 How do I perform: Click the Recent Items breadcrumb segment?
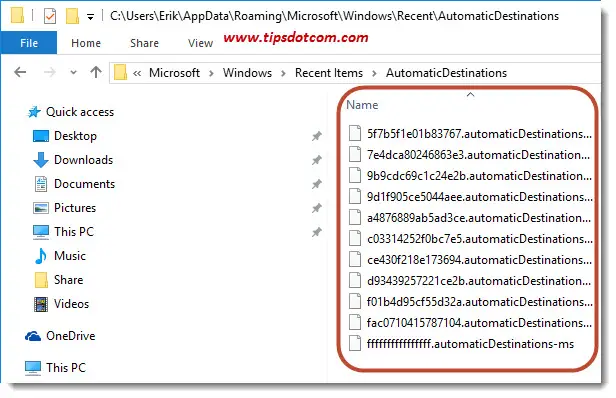click(329, 73)
